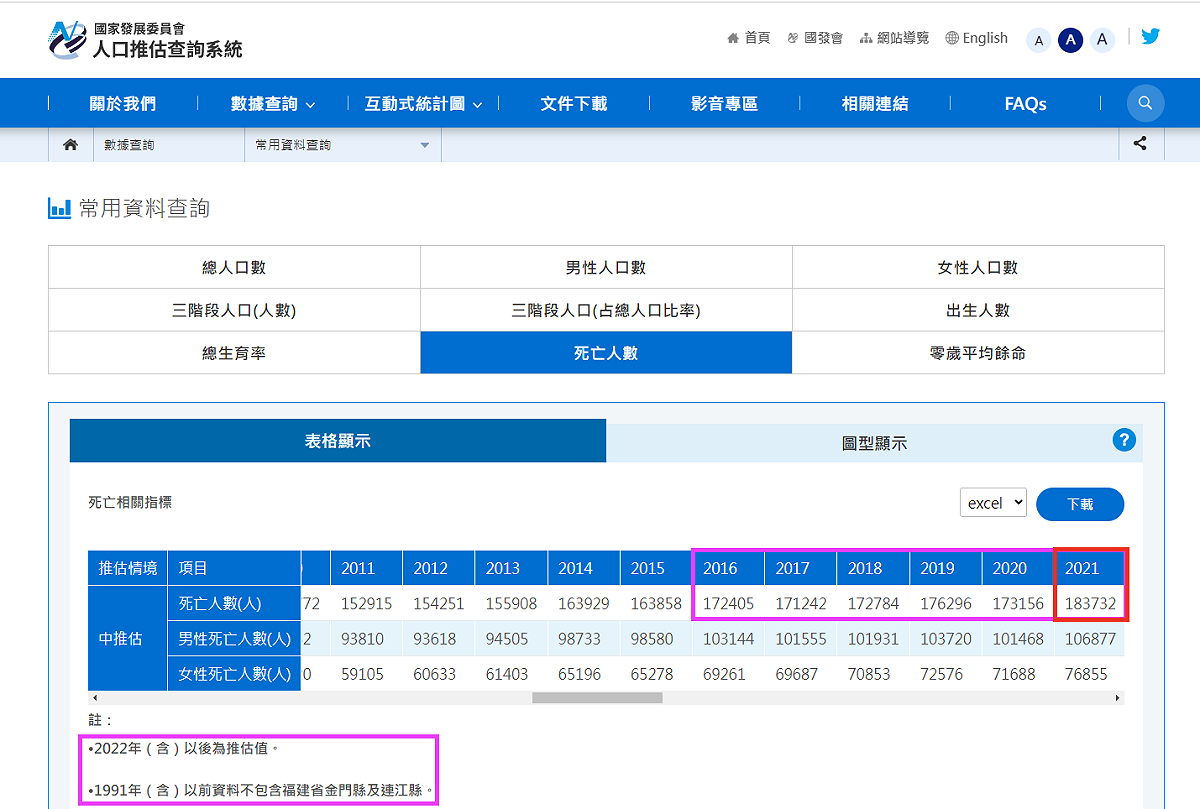The image size is (1200, 809).
Task: Click the 下載 download button
Action: (x=1080, y=504)
